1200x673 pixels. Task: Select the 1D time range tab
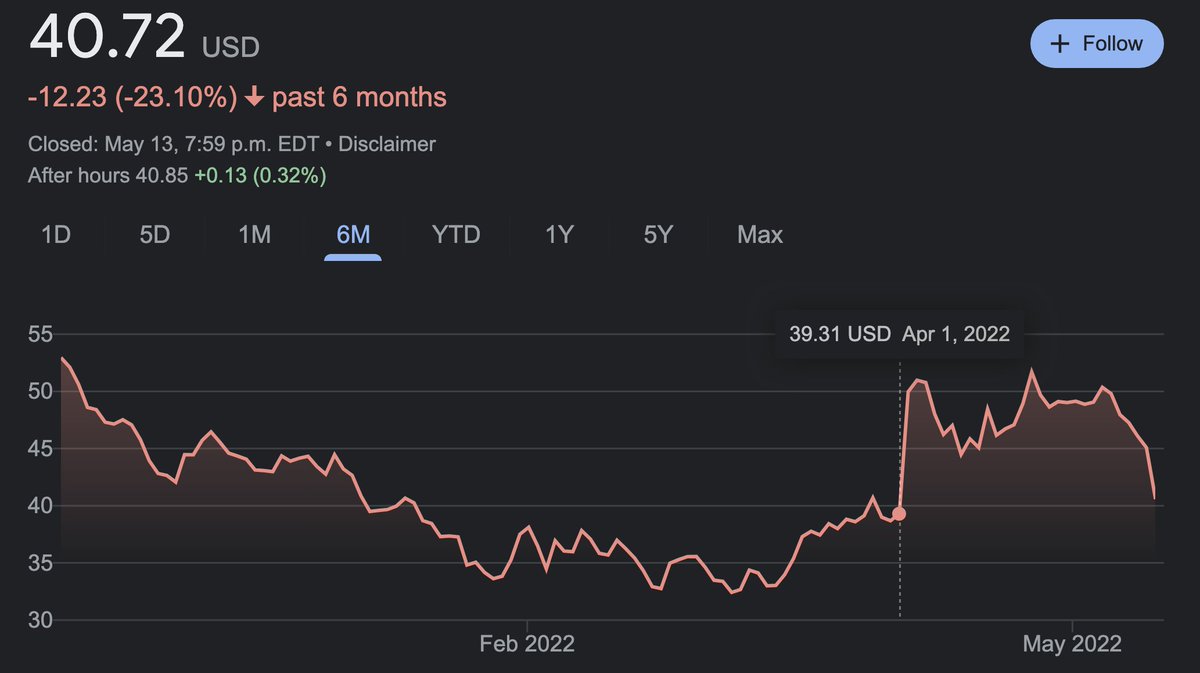(x=56, y=235)
